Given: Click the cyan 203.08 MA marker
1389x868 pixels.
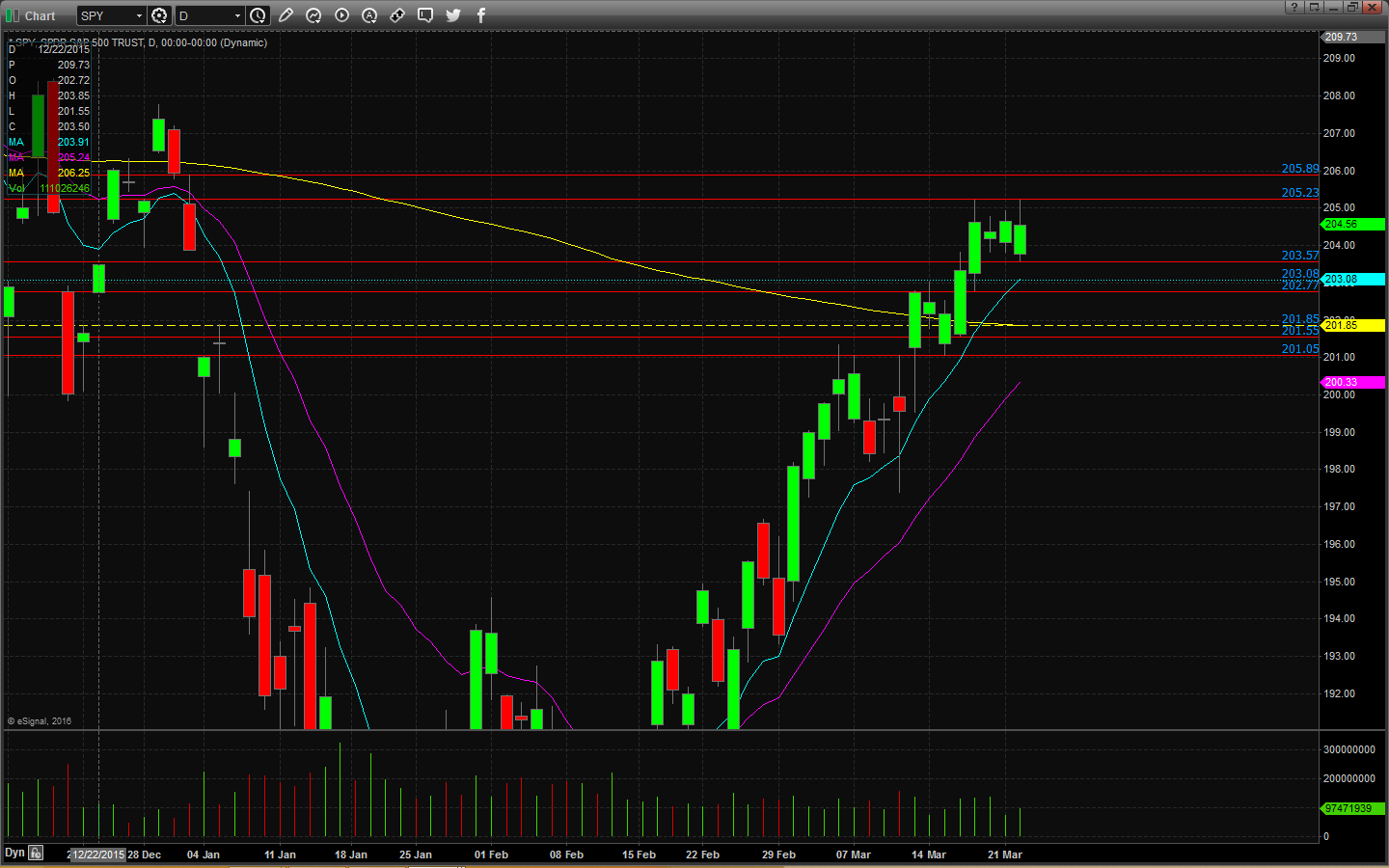Looking at the screenshot, I should [x=1352, y=279].
